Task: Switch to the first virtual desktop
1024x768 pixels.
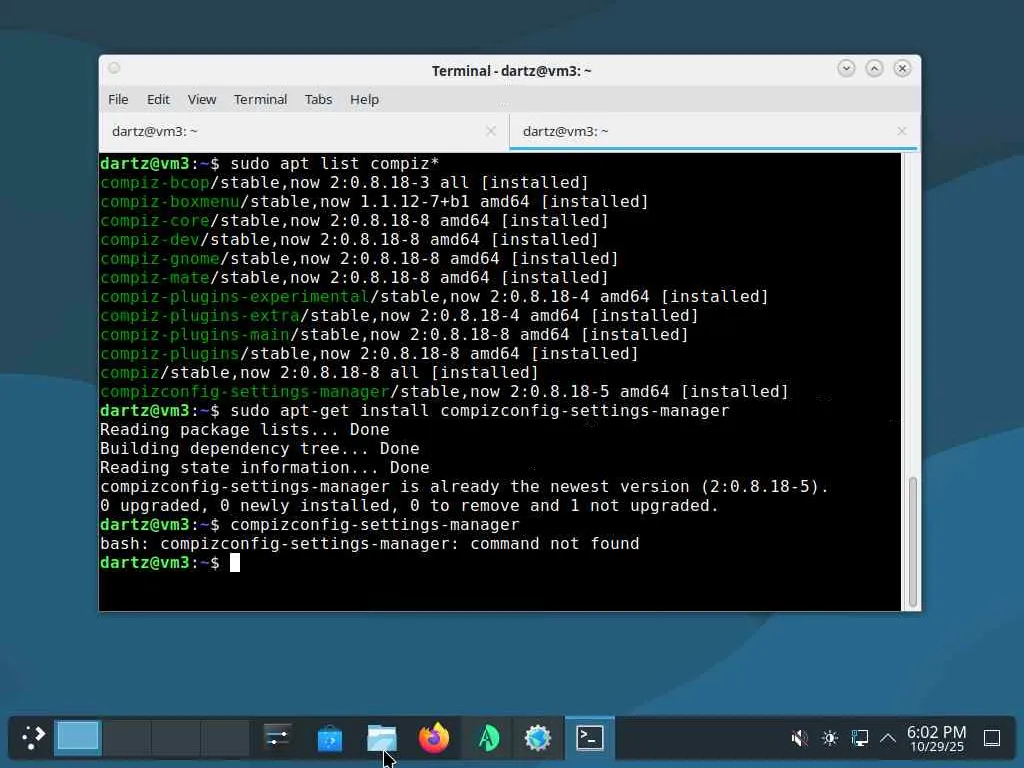Action: pos(78,737)
